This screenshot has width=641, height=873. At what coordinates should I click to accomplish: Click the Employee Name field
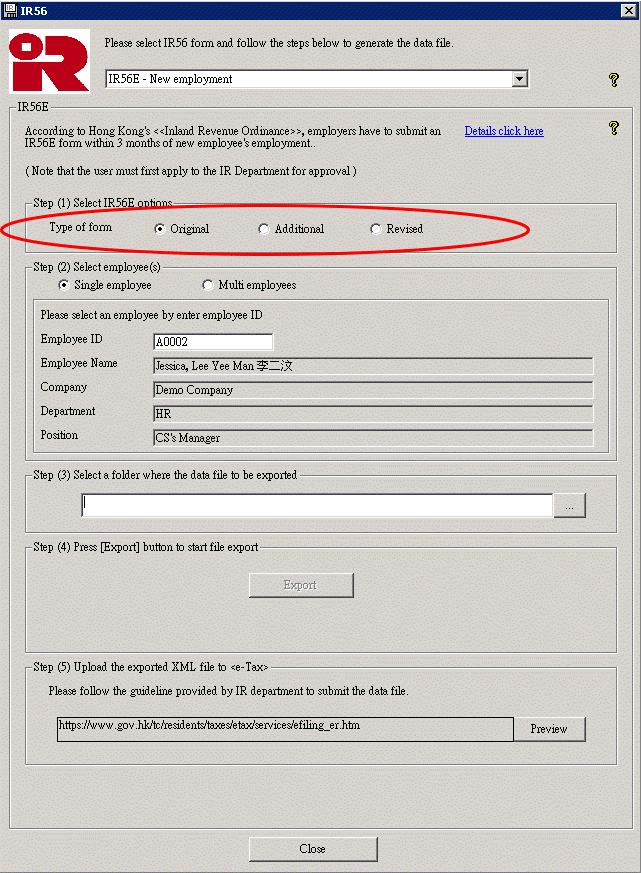[x=372, y=366]
